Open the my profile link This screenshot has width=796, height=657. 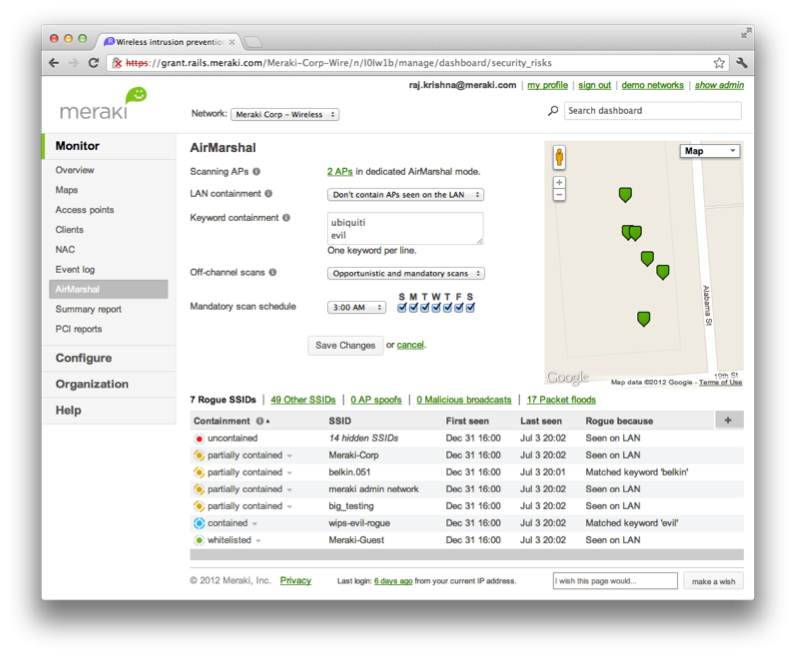547,85
